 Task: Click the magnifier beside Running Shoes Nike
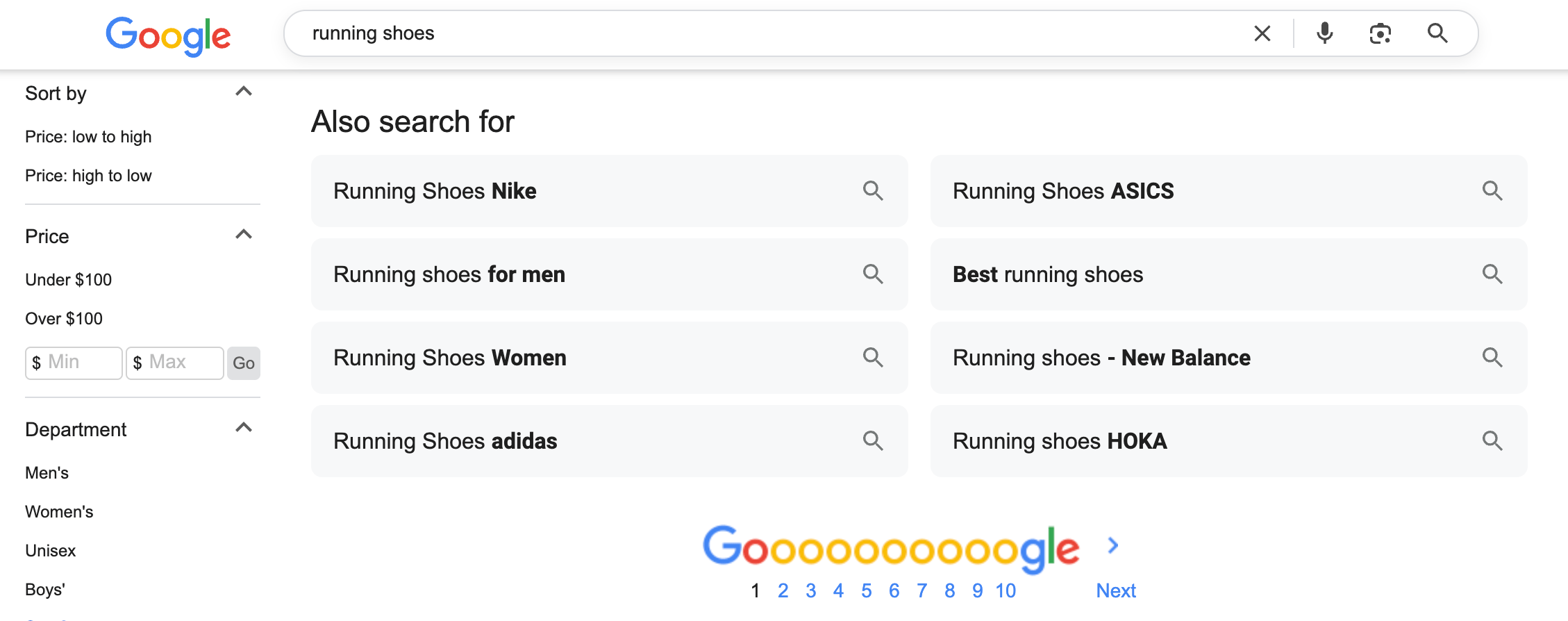(x=874, y=191)
